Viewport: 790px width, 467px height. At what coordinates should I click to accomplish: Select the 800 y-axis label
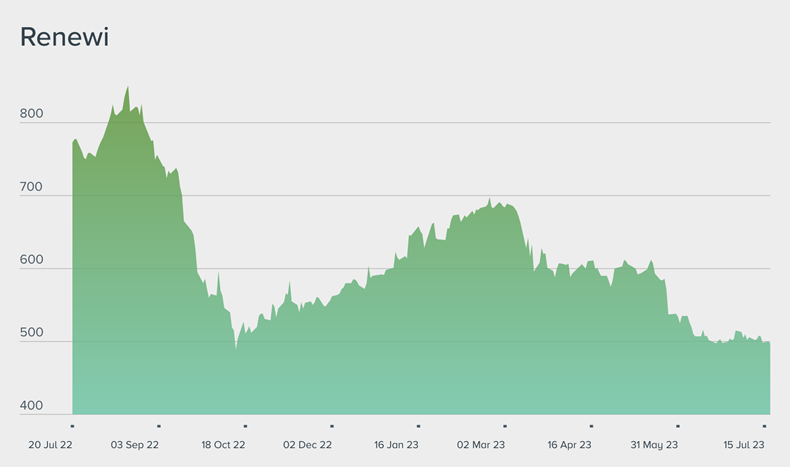click(x=31, y=114)
